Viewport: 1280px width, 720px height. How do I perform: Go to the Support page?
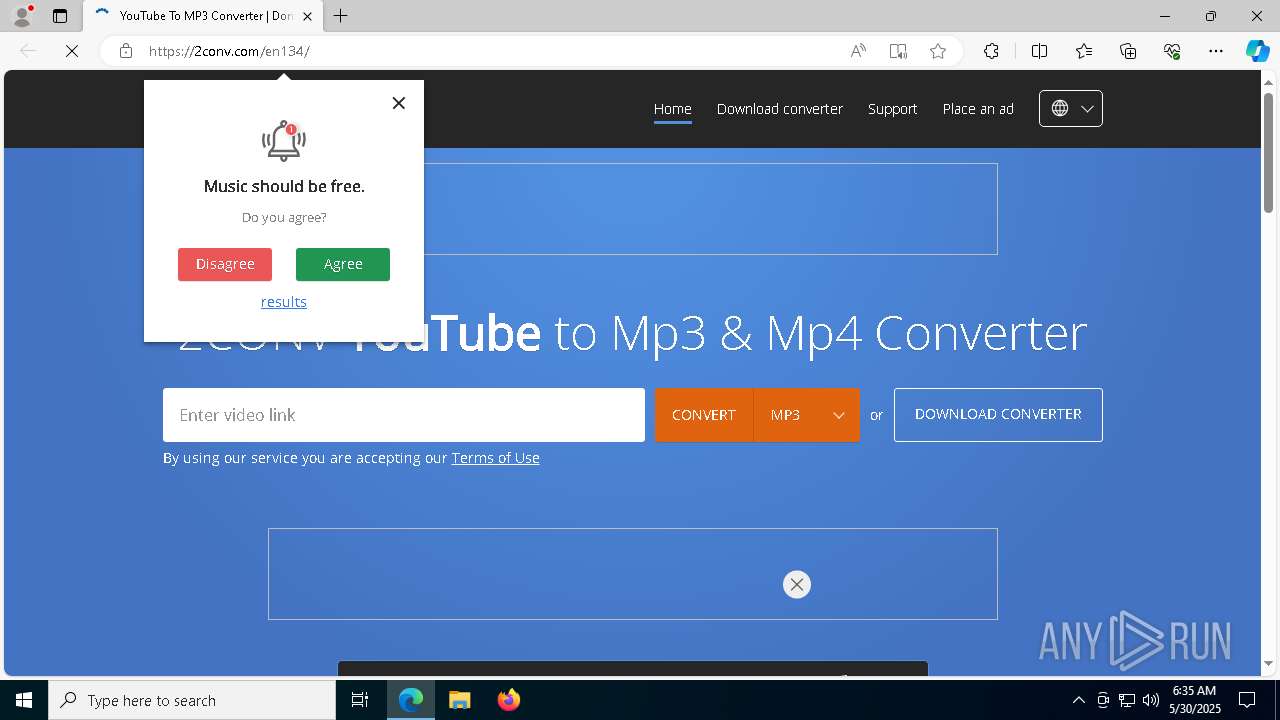(893, 109)
